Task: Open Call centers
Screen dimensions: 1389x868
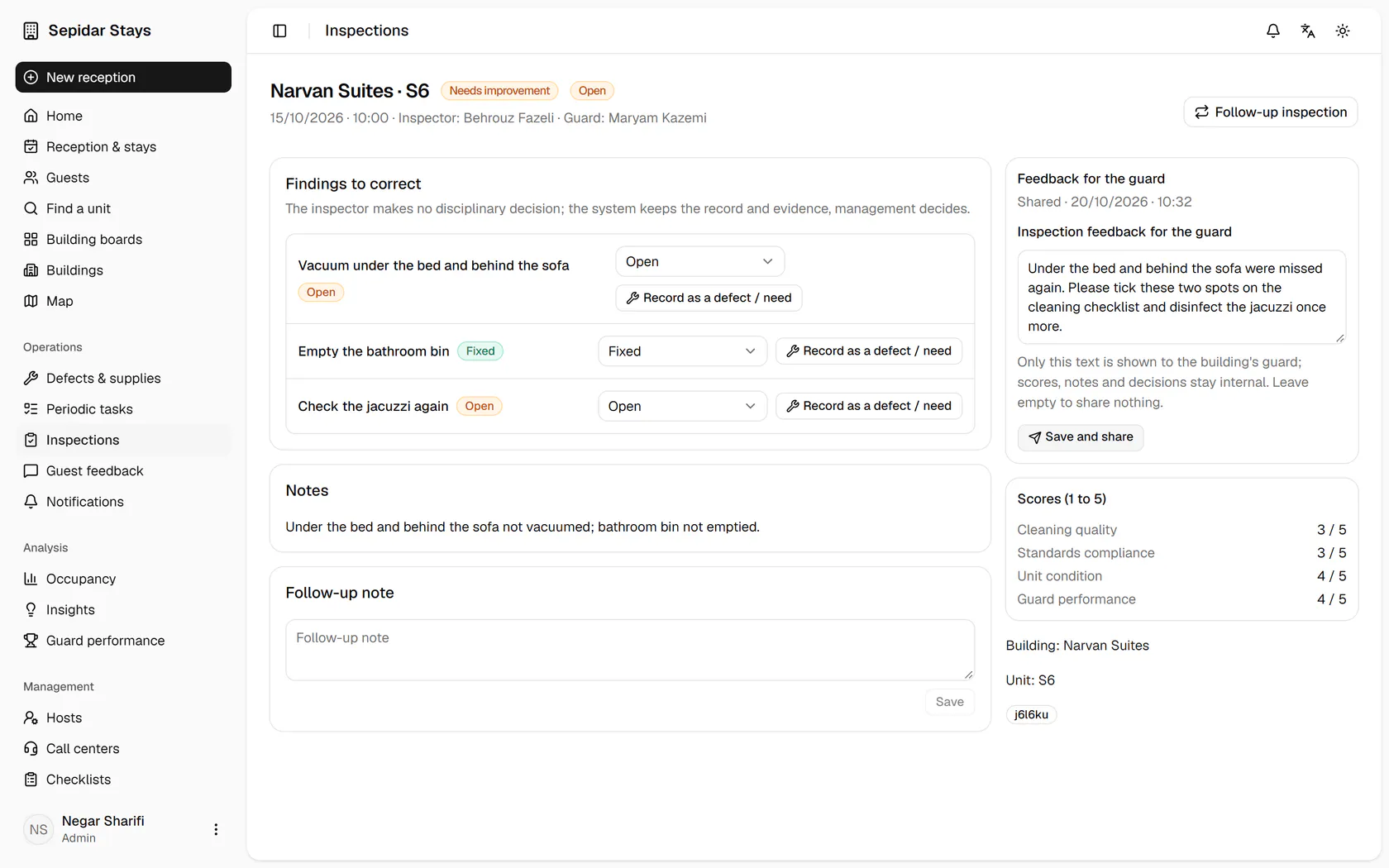Action: (123, 748)
